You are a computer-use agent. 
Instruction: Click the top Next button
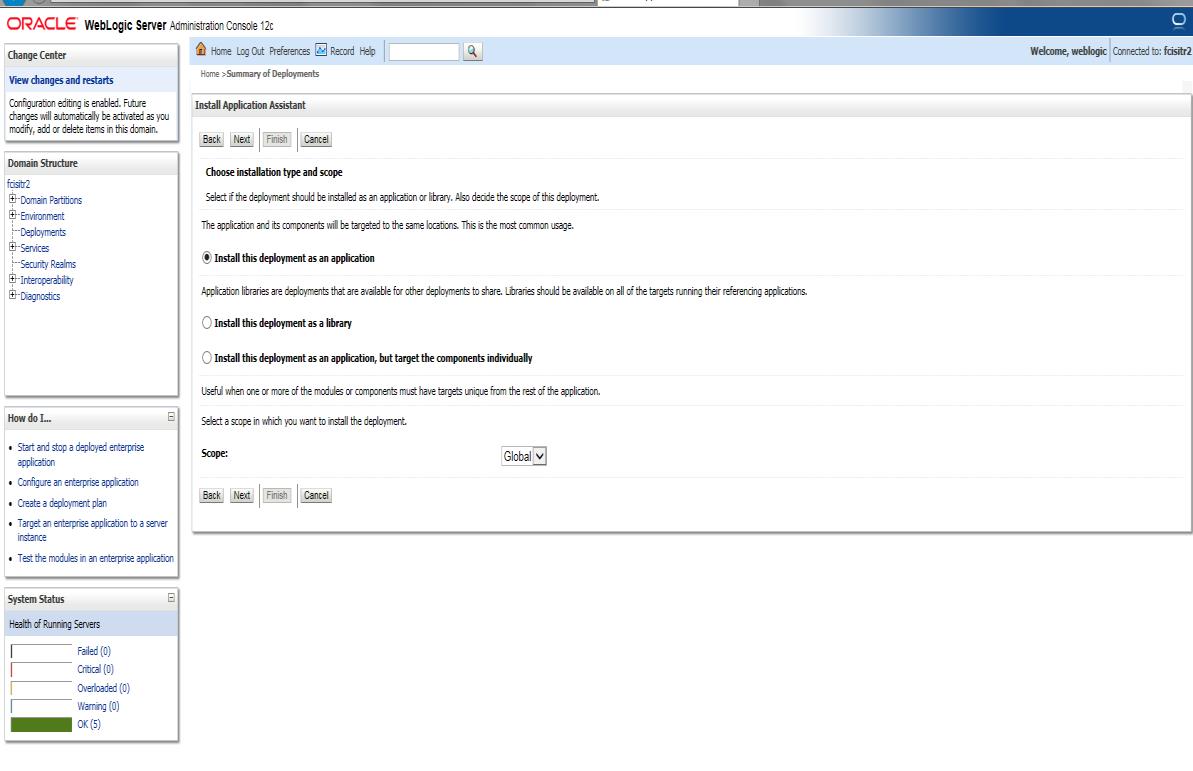tap(242, 139)
